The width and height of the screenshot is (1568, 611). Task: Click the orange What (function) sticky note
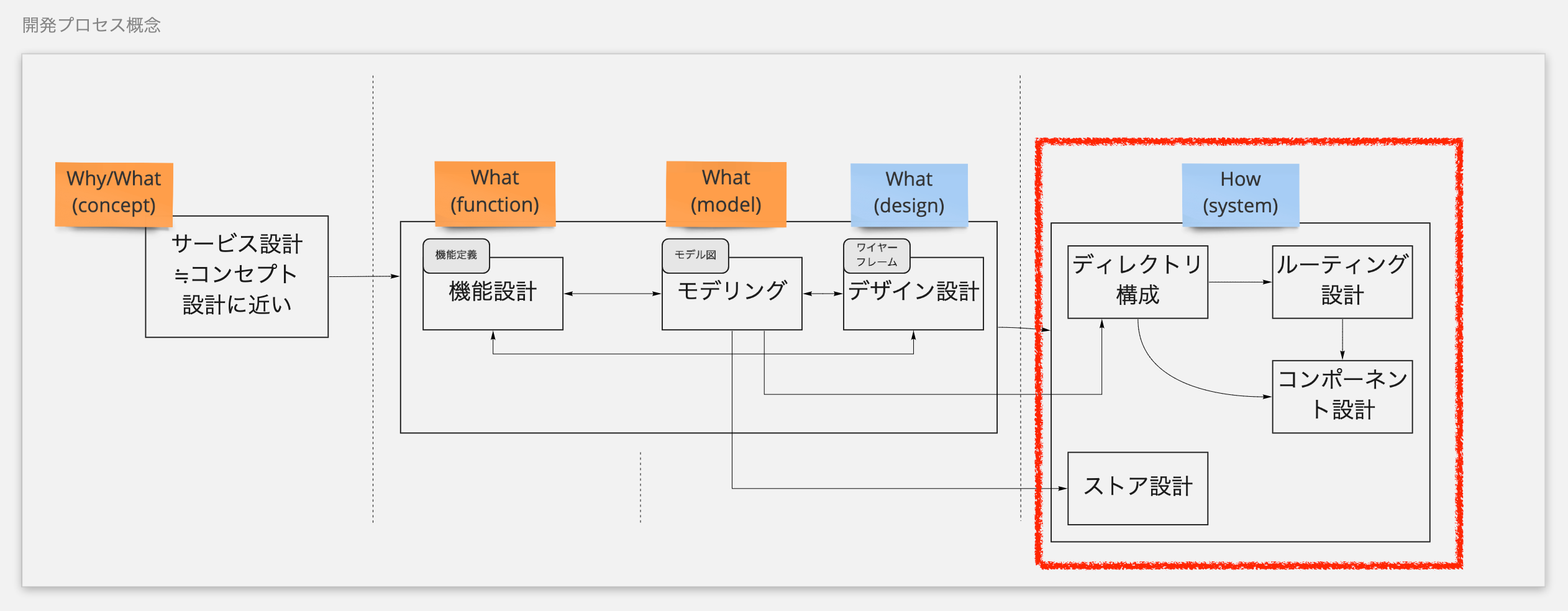[x=495, y=192]
